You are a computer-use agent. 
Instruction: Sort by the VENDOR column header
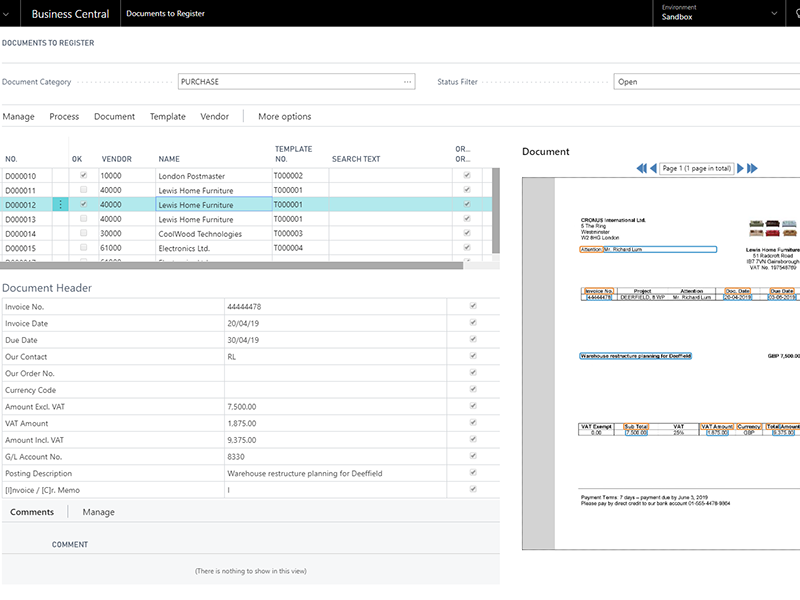click(116, 159)
